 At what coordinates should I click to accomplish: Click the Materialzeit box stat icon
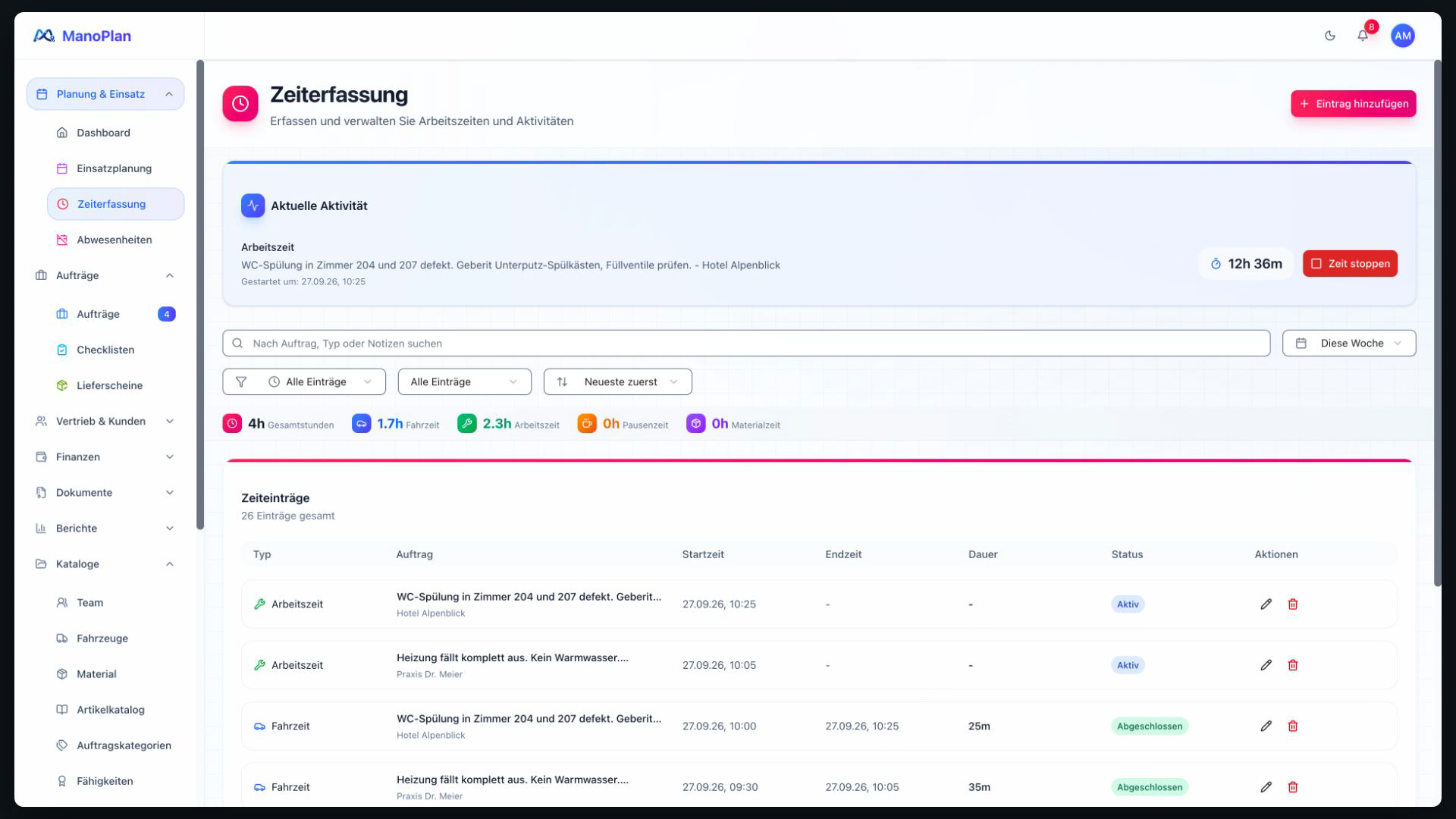(x=696, y=424)
